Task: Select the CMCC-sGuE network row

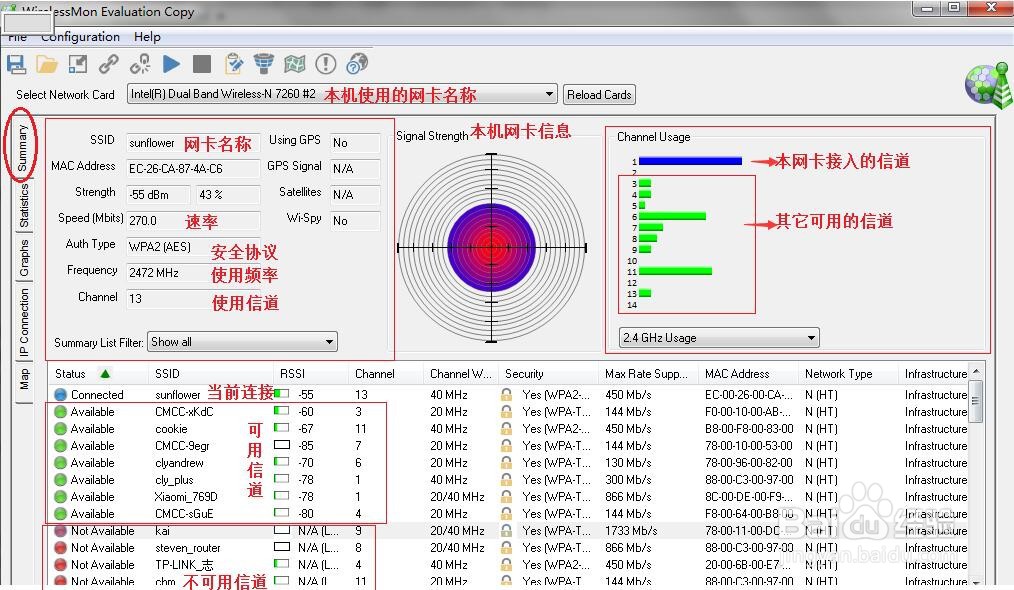Action: (x=510, y=514)
